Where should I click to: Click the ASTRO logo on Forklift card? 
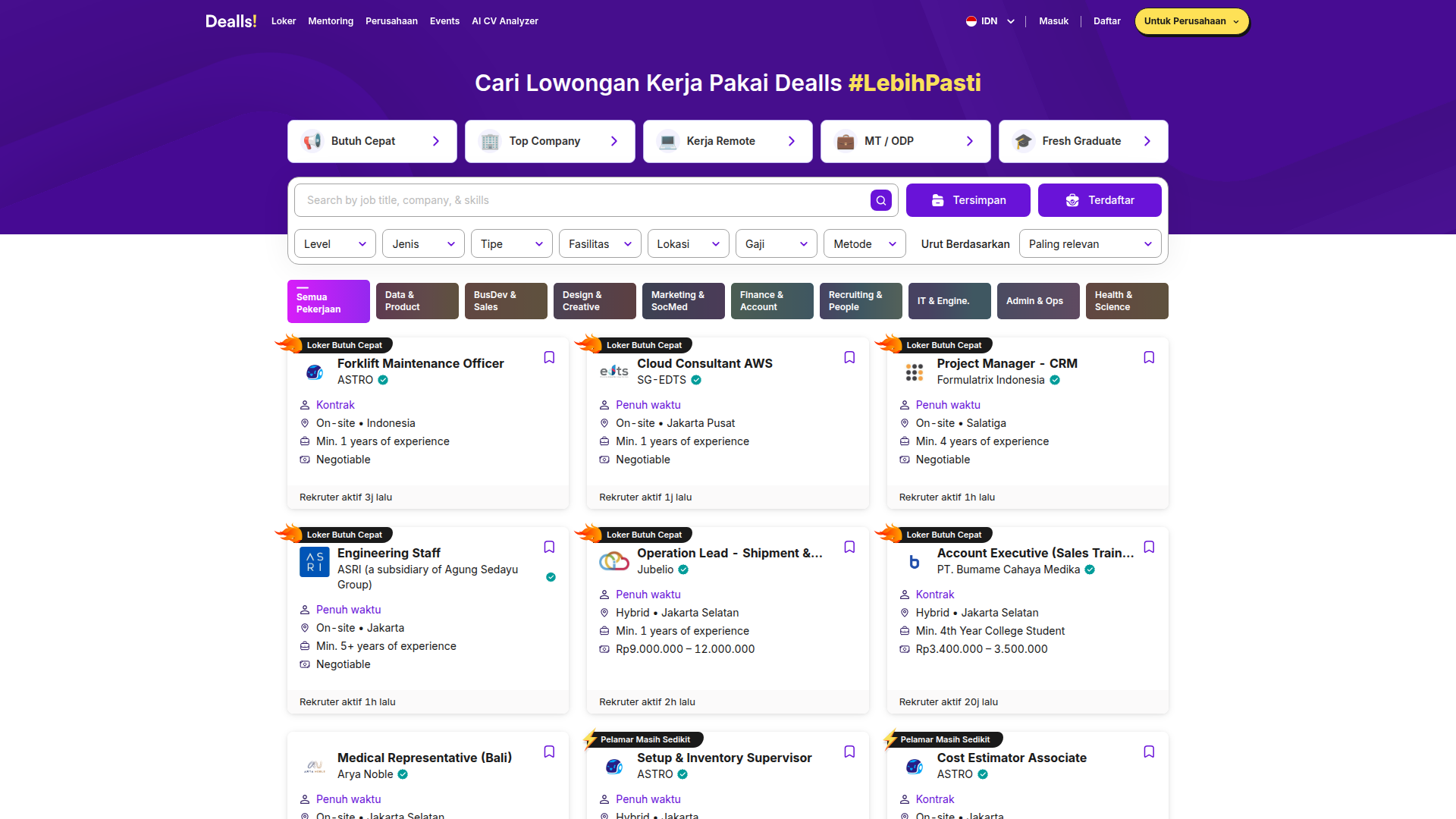click(x=314, y=372)
